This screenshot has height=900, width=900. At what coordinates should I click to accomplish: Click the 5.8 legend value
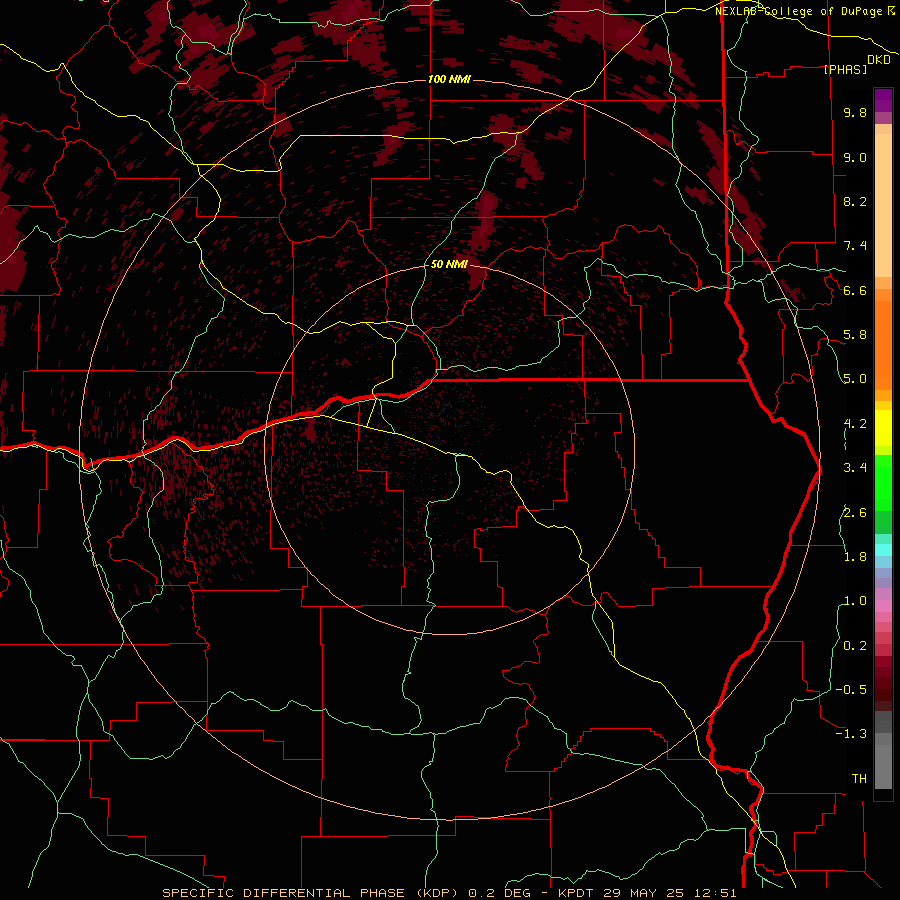coord(855,335)
